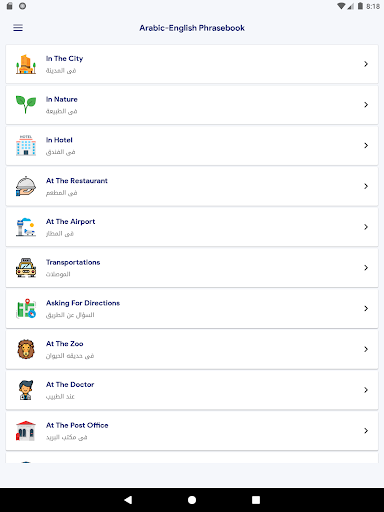Viewport: 384px width, 512px height.
Task: Tap the city buildings icon
Action: pos(26,64)
